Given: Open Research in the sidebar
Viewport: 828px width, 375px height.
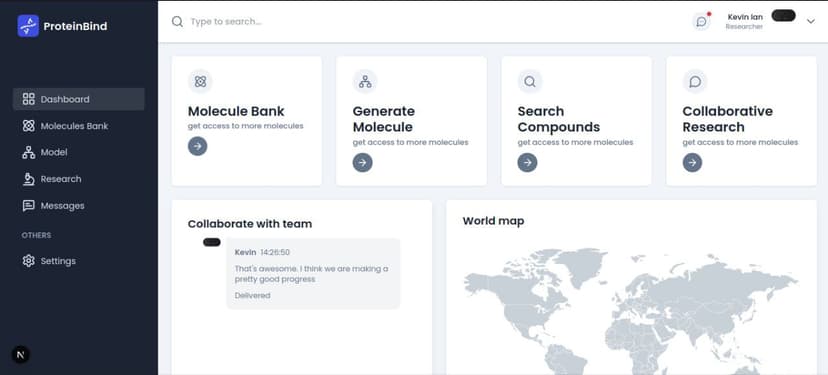Looking at the screenshot, I should tap(78, 179).
